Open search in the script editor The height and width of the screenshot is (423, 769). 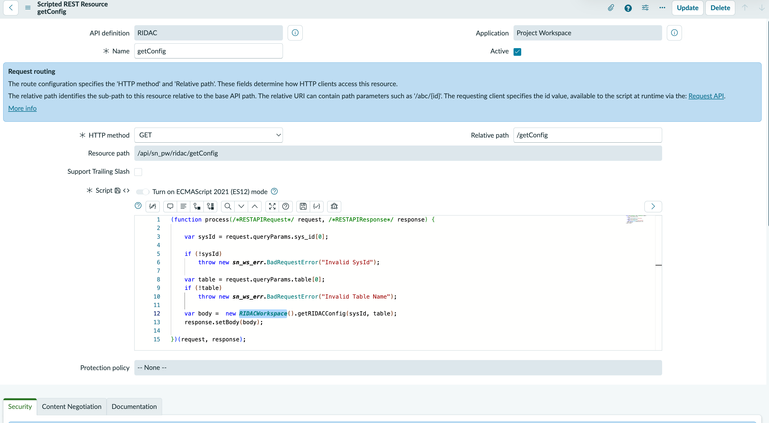tap(228, 206)
